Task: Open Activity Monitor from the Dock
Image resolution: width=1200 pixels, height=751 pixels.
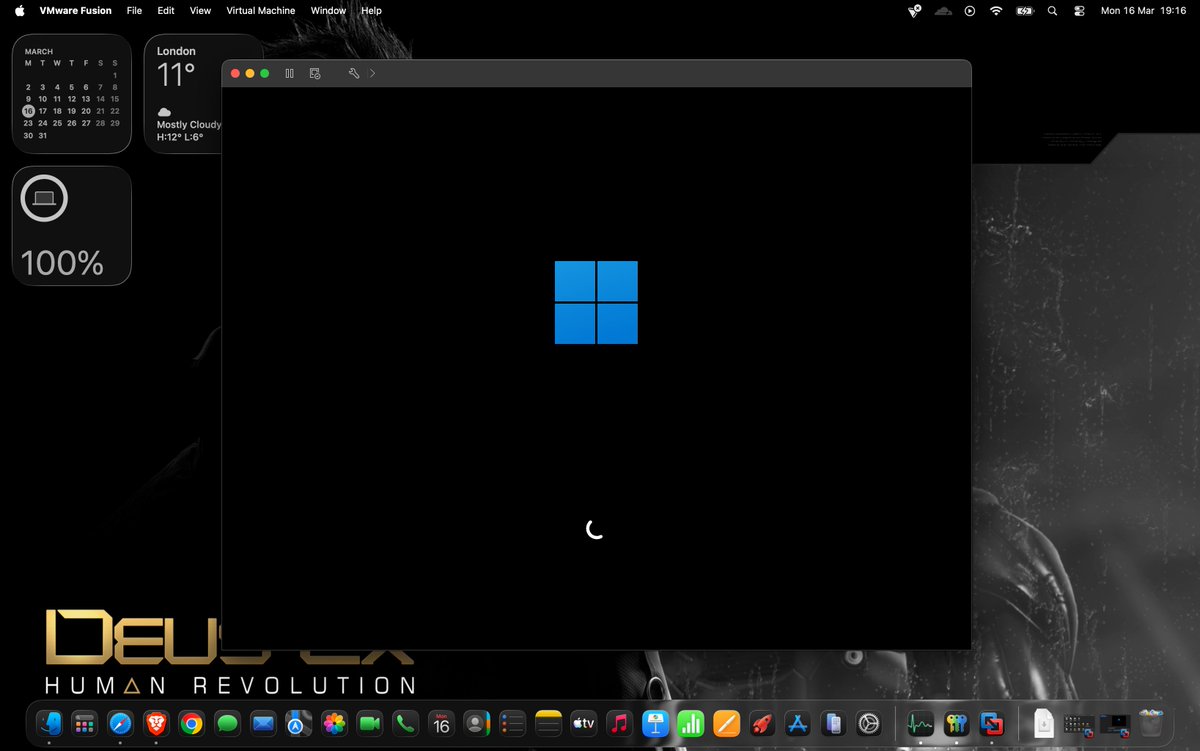Action: [919, 722]
